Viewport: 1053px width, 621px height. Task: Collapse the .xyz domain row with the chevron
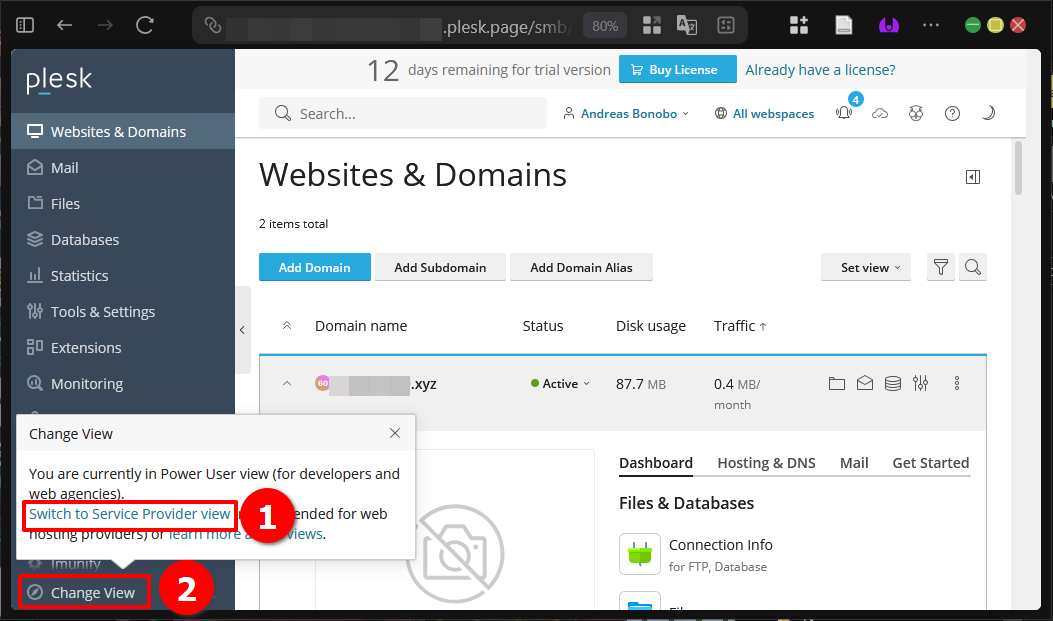pos(287,383)
